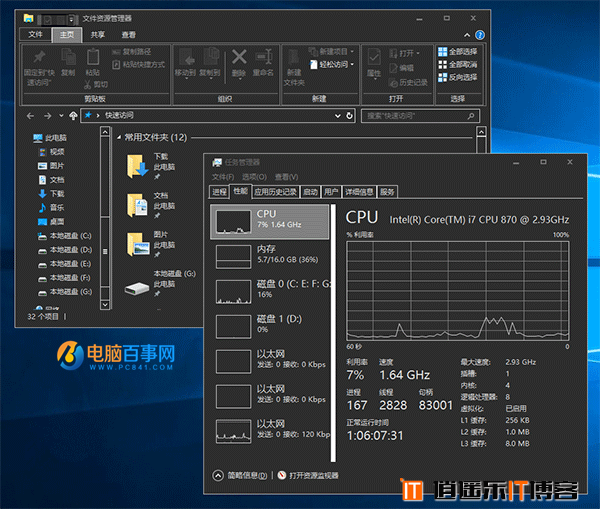Screen dimensions: 600x509
Task: Switch to the 服务 (Services) tab
Action: 387,191
